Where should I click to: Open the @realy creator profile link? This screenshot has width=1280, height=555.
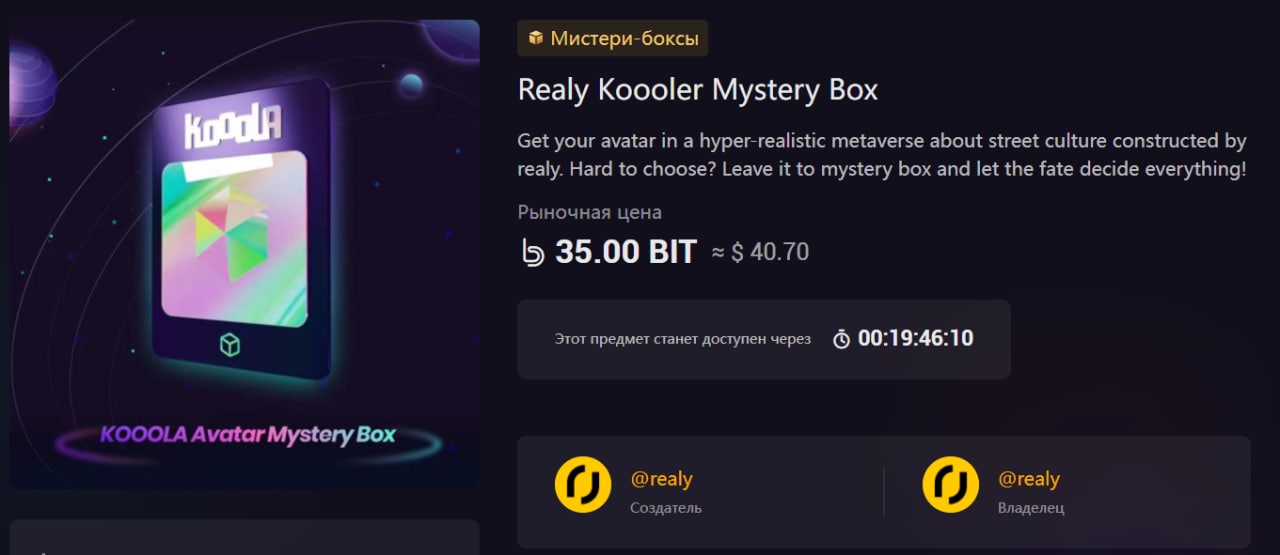(x=661, y=479)
